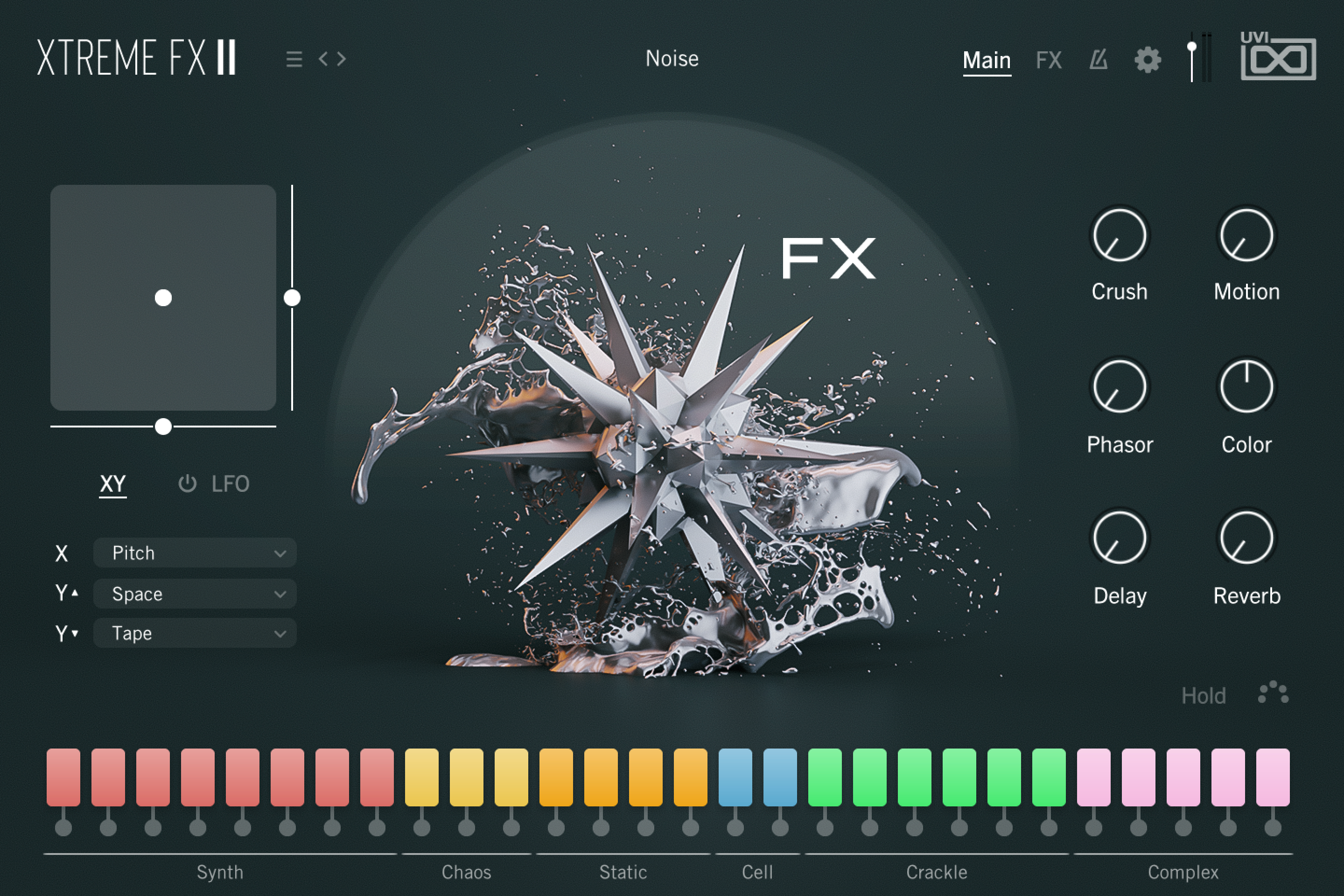
Task: Click the Phasor knob
Action: coord(1120,386)
